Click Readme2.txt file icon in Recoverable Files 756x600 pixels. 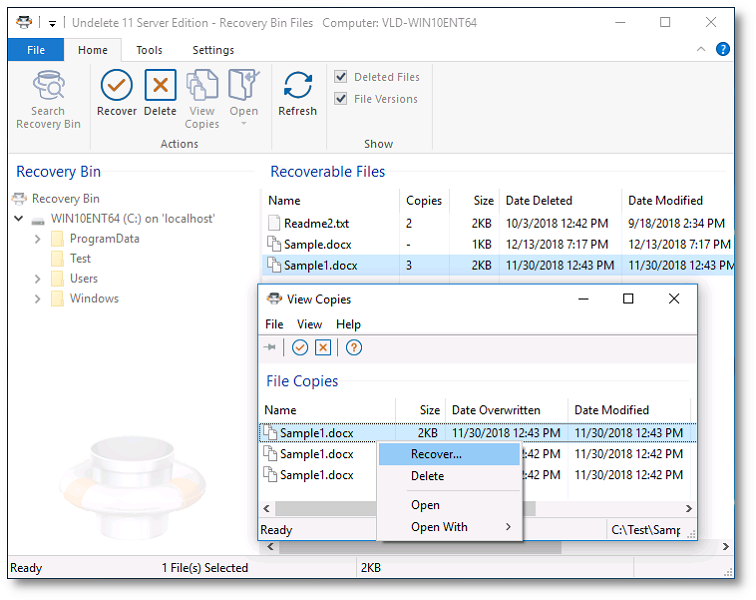274,223
